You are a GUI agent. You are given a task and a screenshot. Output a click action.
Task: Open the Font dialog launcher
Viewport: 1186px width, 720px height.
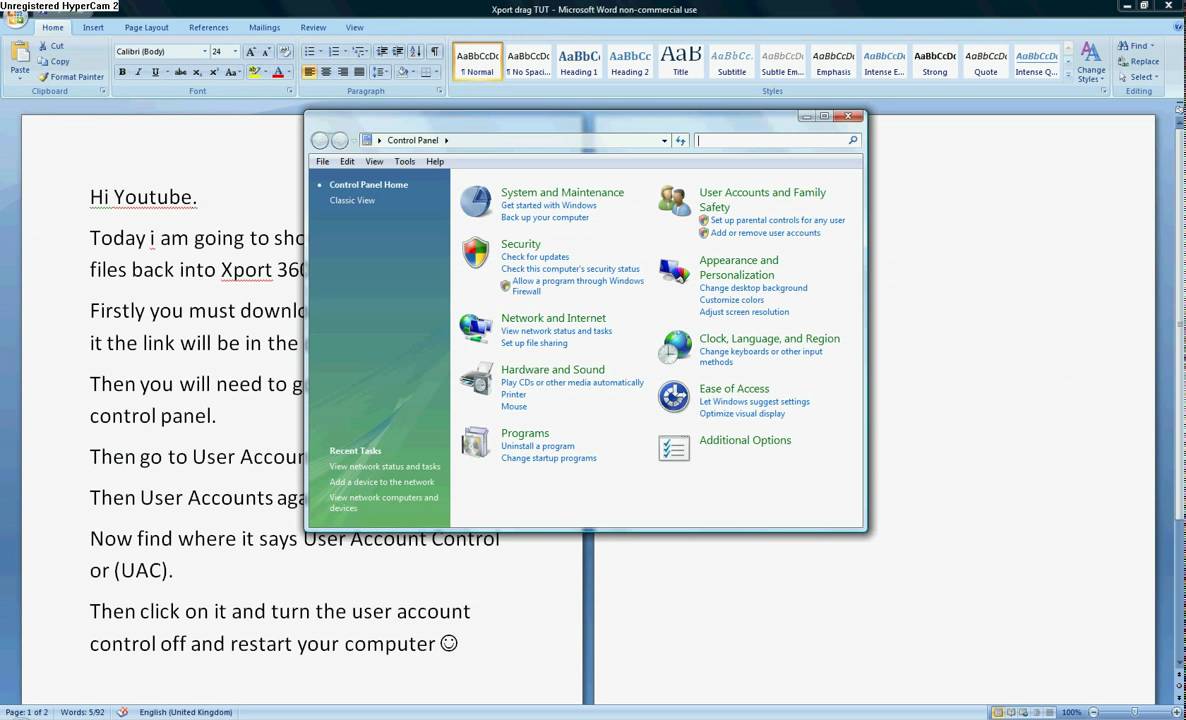coord(290,91)
